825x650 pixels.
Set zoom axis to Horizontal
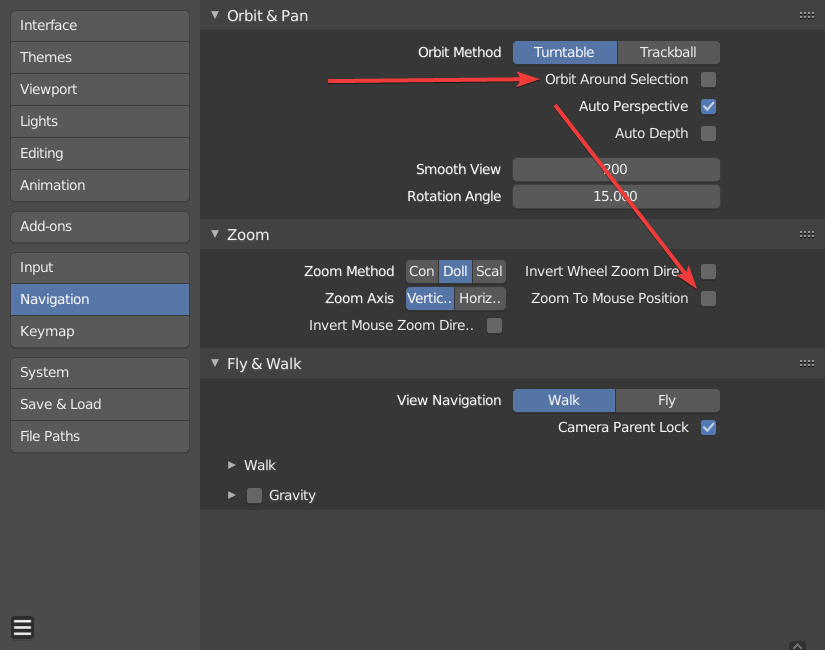(480, 298)
